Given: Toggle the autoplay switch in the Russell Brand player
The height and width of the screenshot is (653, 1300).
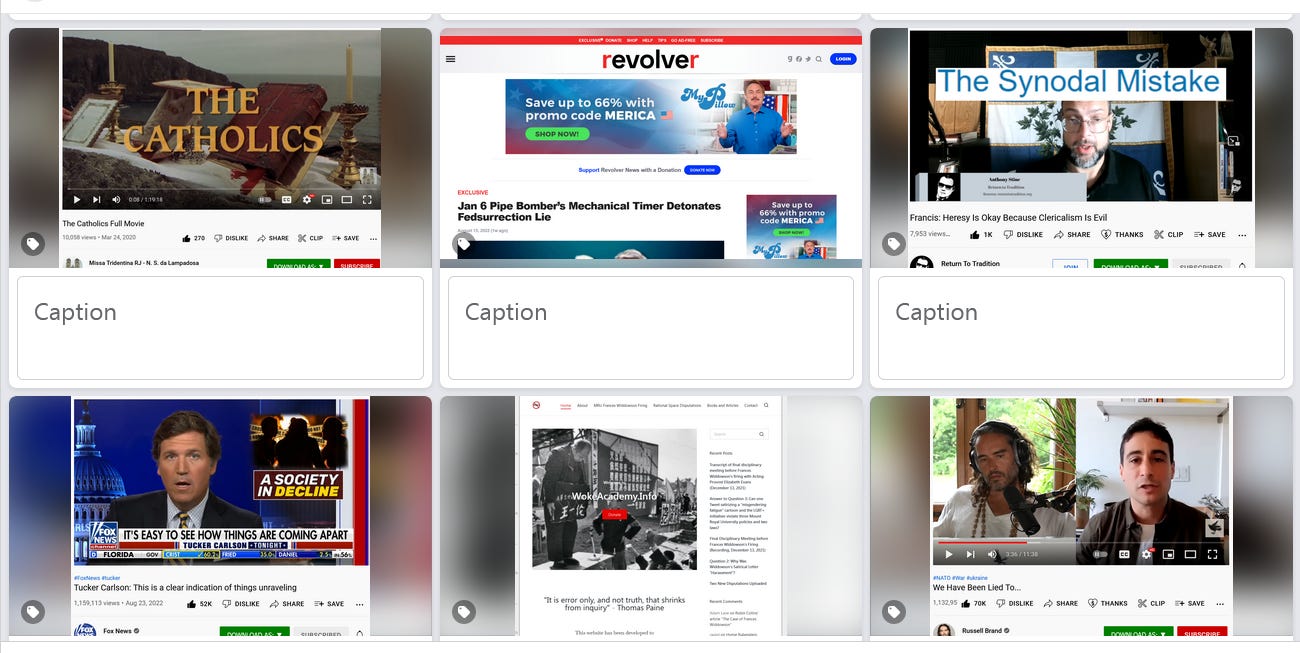Looking at the screenshot, I should pos(1101,554).
